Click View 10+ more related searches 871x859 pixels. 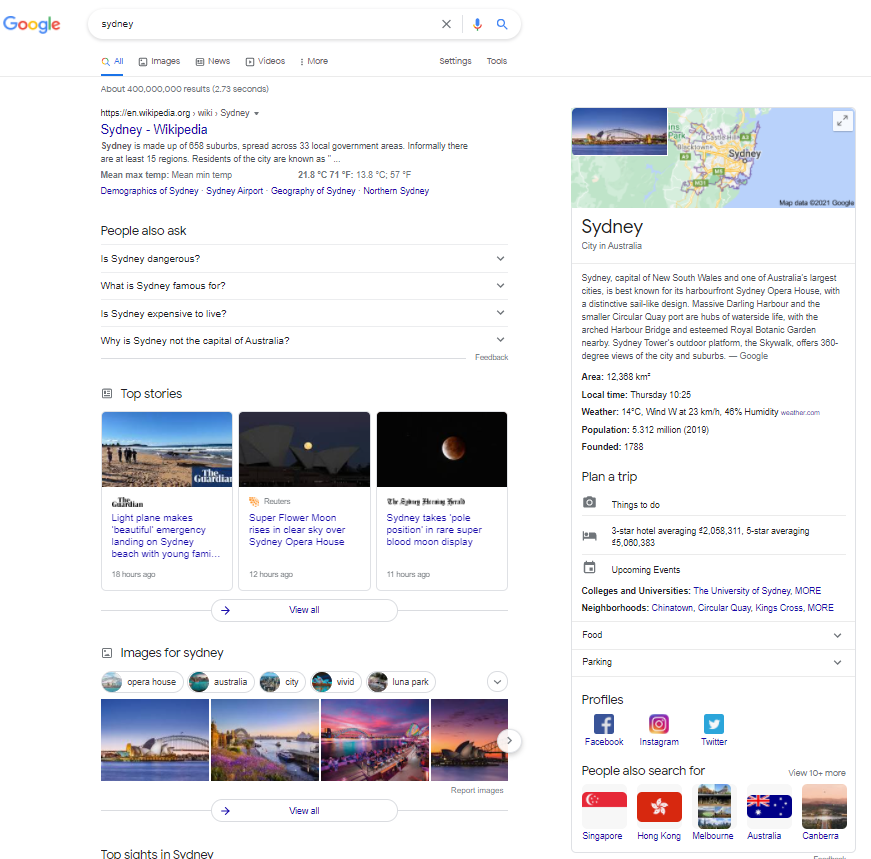(x=817, y=773)
